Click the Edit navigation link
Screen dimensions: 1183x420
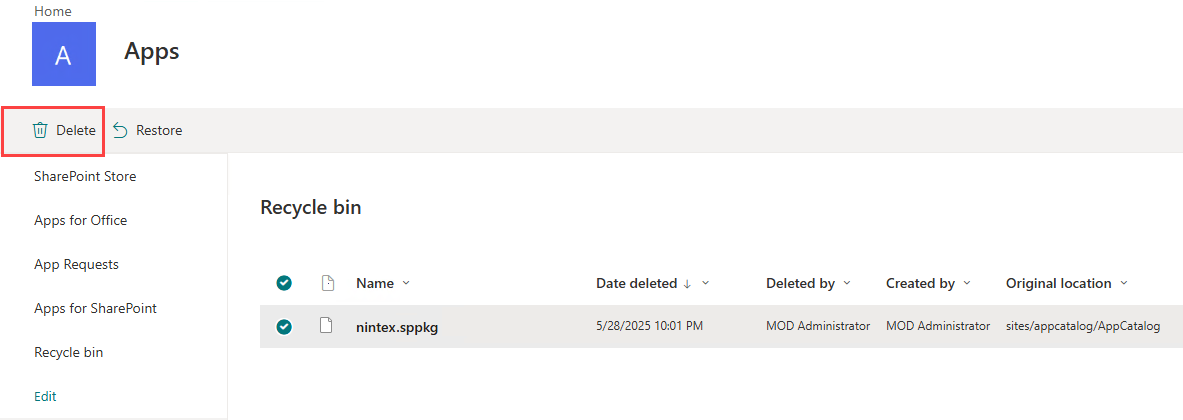tap(45, 396)
